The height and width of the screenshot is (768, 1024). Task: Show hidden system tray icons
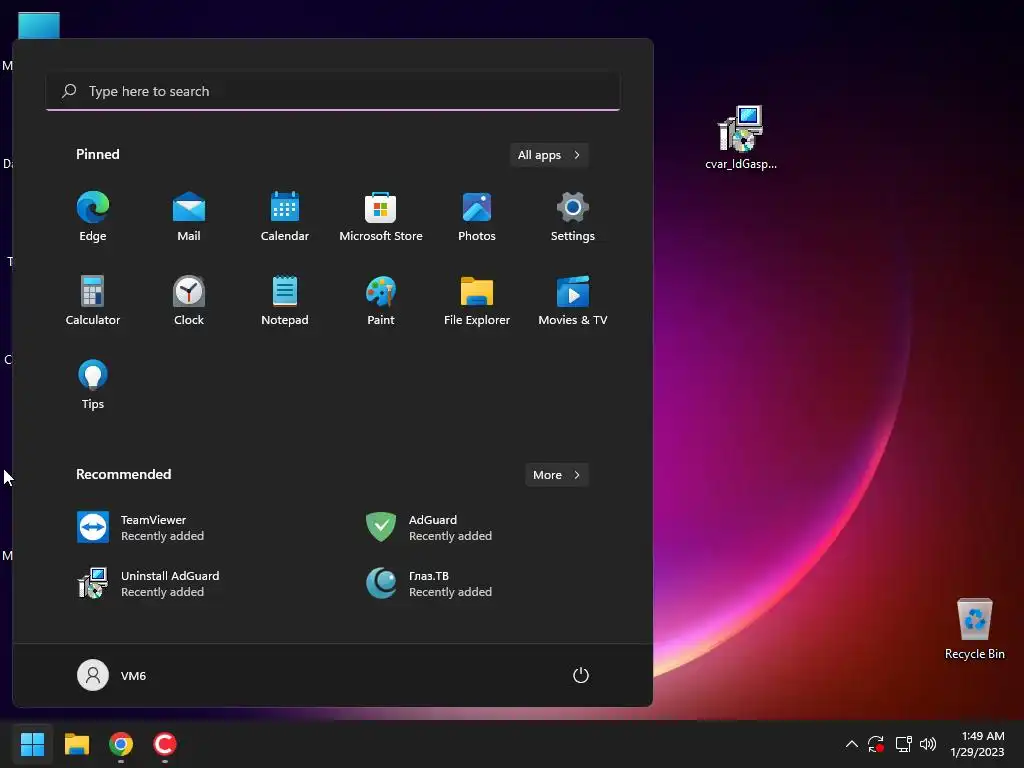pos(852,744)
